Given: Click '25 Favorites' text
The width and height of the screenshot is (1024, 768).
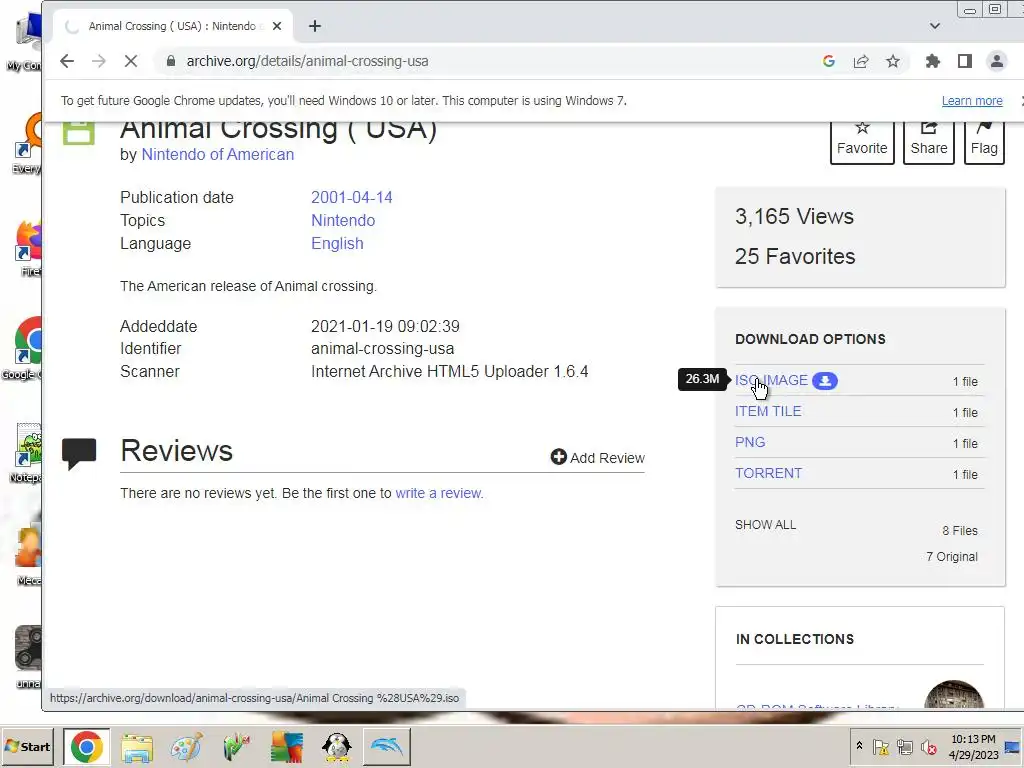Looking at the screenshot, I should click(x=795, y=257).
